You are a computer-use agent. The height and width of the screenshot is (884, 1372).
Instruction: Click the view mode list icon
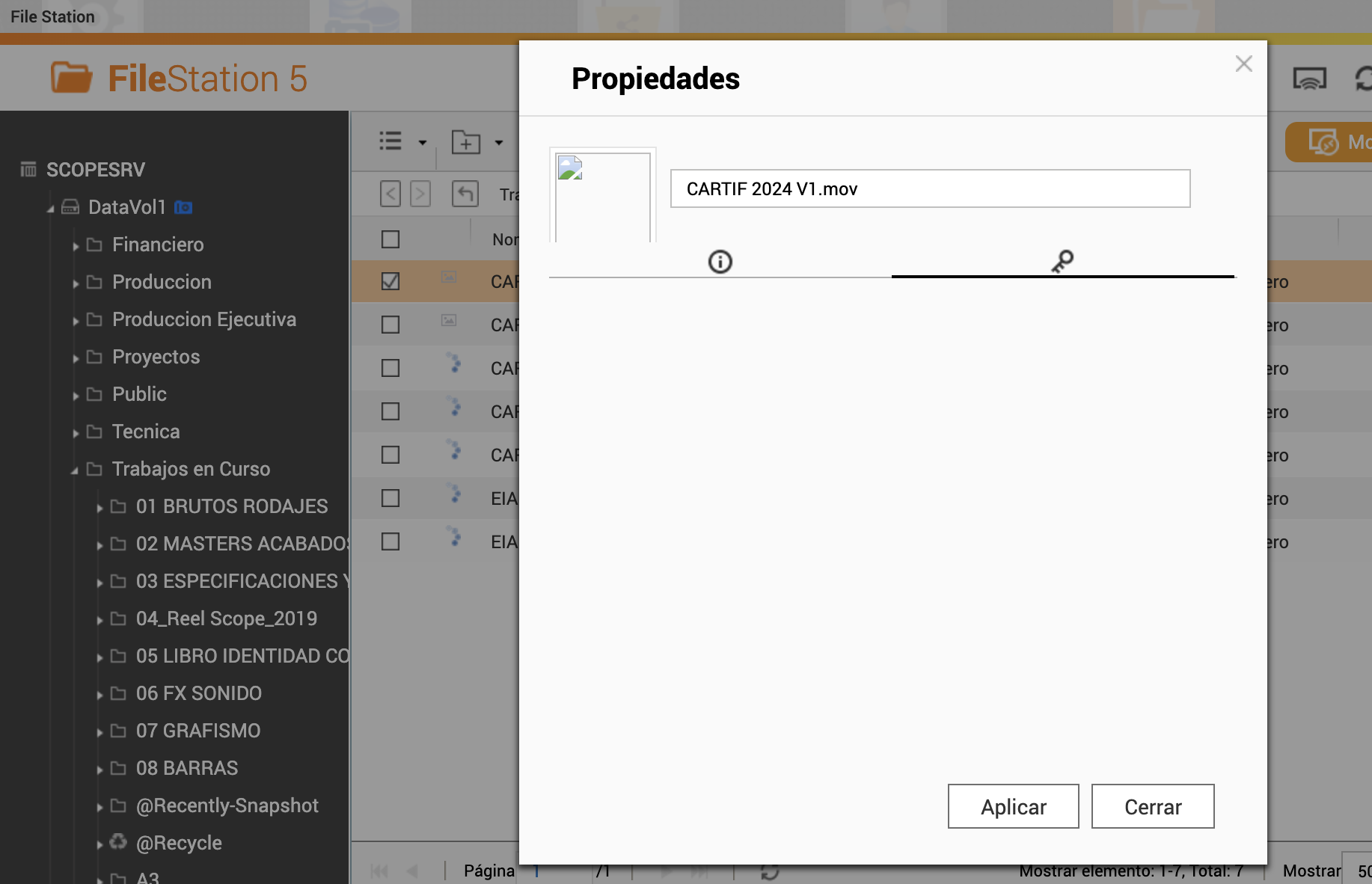tap(391, 141)
